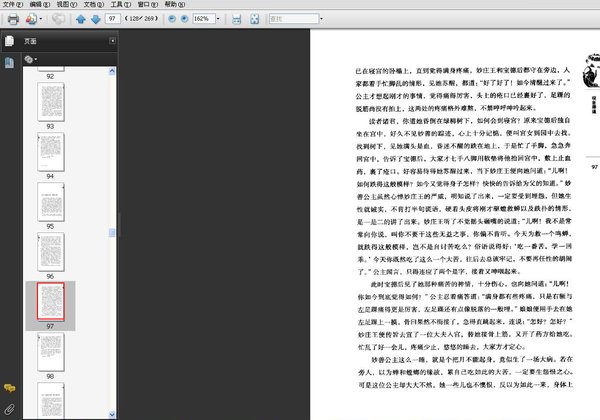Click the zoom in button
This screenshot has height=420, width=600.
(x=183, y=19)
